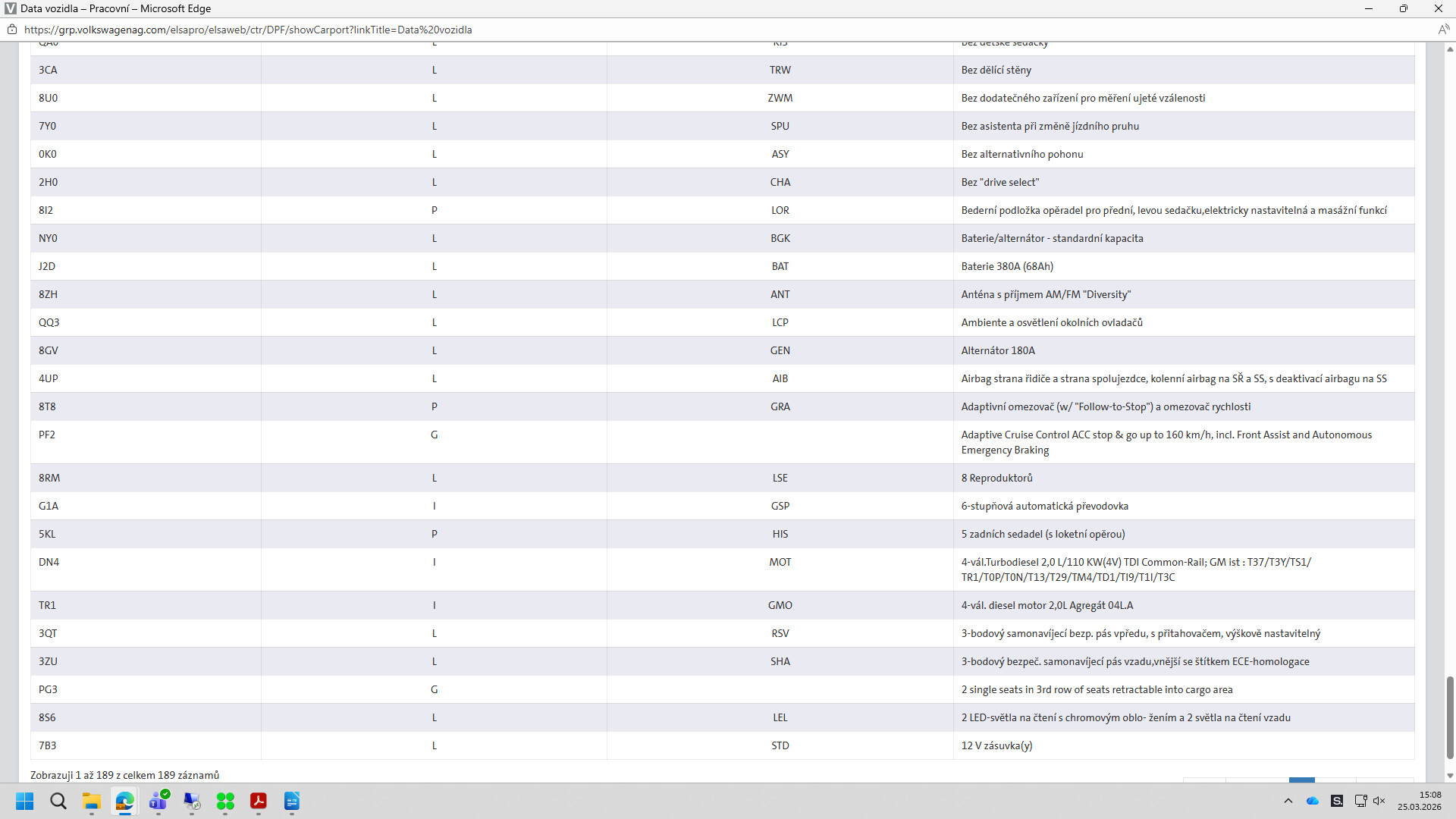Open Adobe Acrobat from the taskbar

pos(259,801)
